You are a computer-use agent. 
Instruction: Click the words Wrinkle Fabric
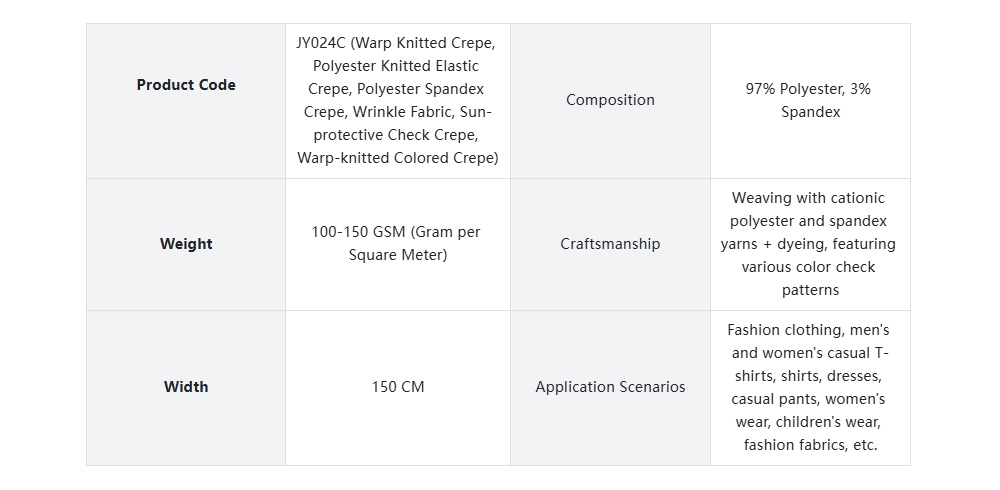tap(404, 112)
